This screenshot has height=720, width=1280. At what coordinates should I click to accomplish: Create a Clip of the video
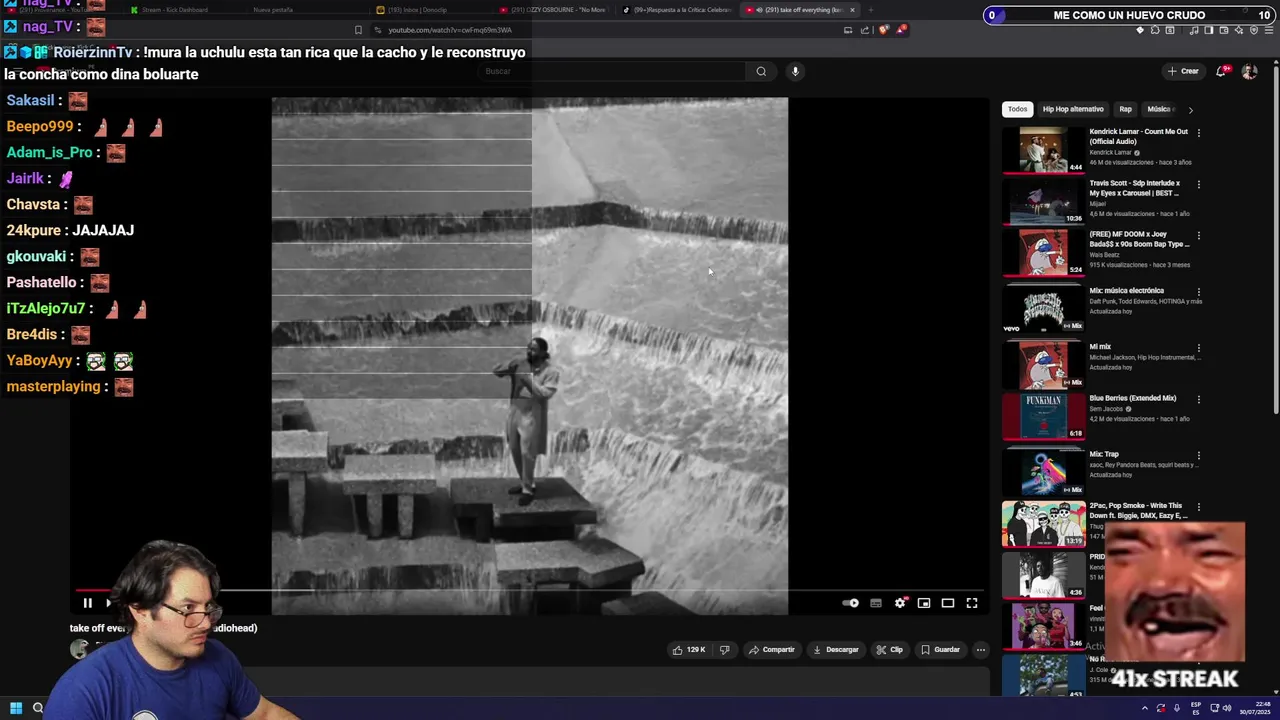889,650
